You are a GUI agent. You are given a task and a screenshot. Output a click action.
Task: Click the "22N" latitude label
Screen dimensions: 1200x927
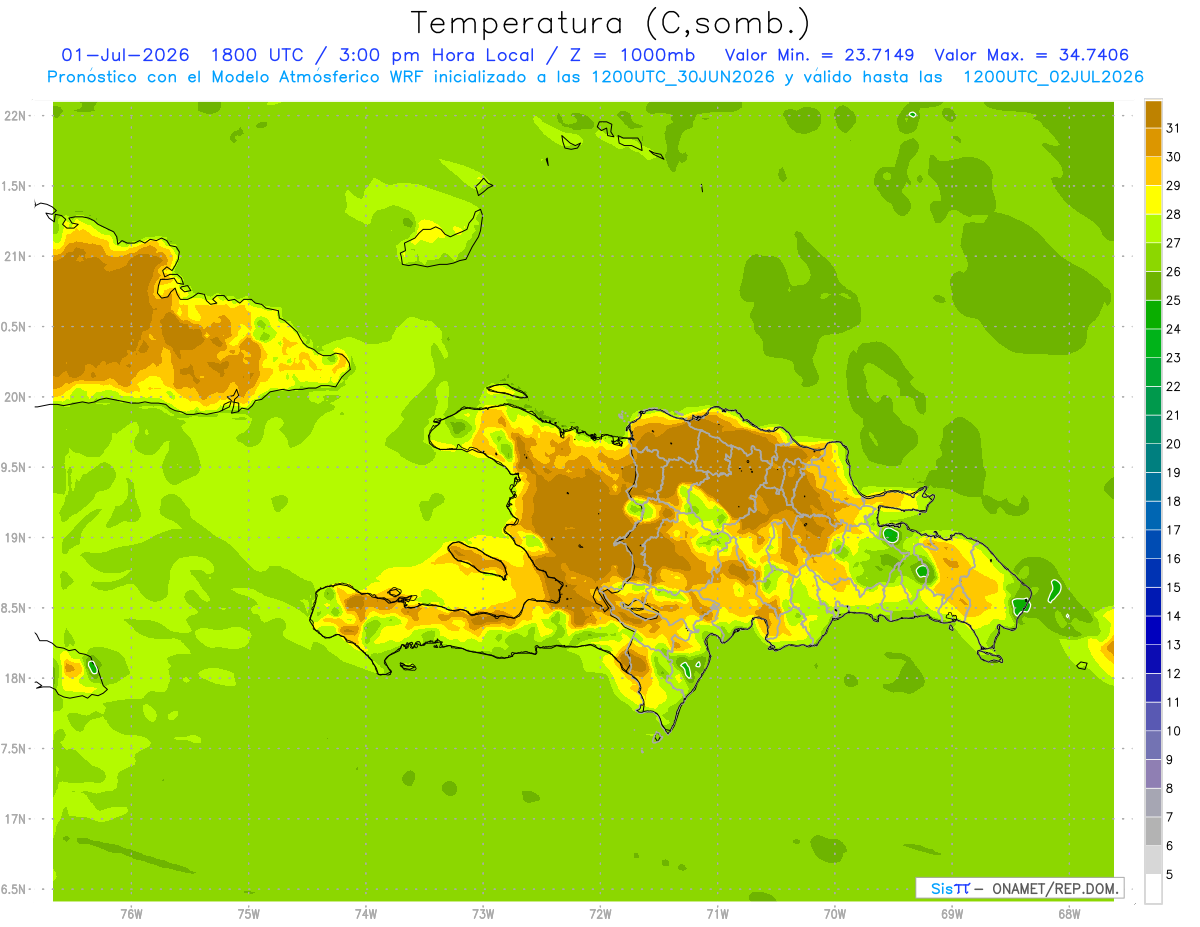click(15, 116)
